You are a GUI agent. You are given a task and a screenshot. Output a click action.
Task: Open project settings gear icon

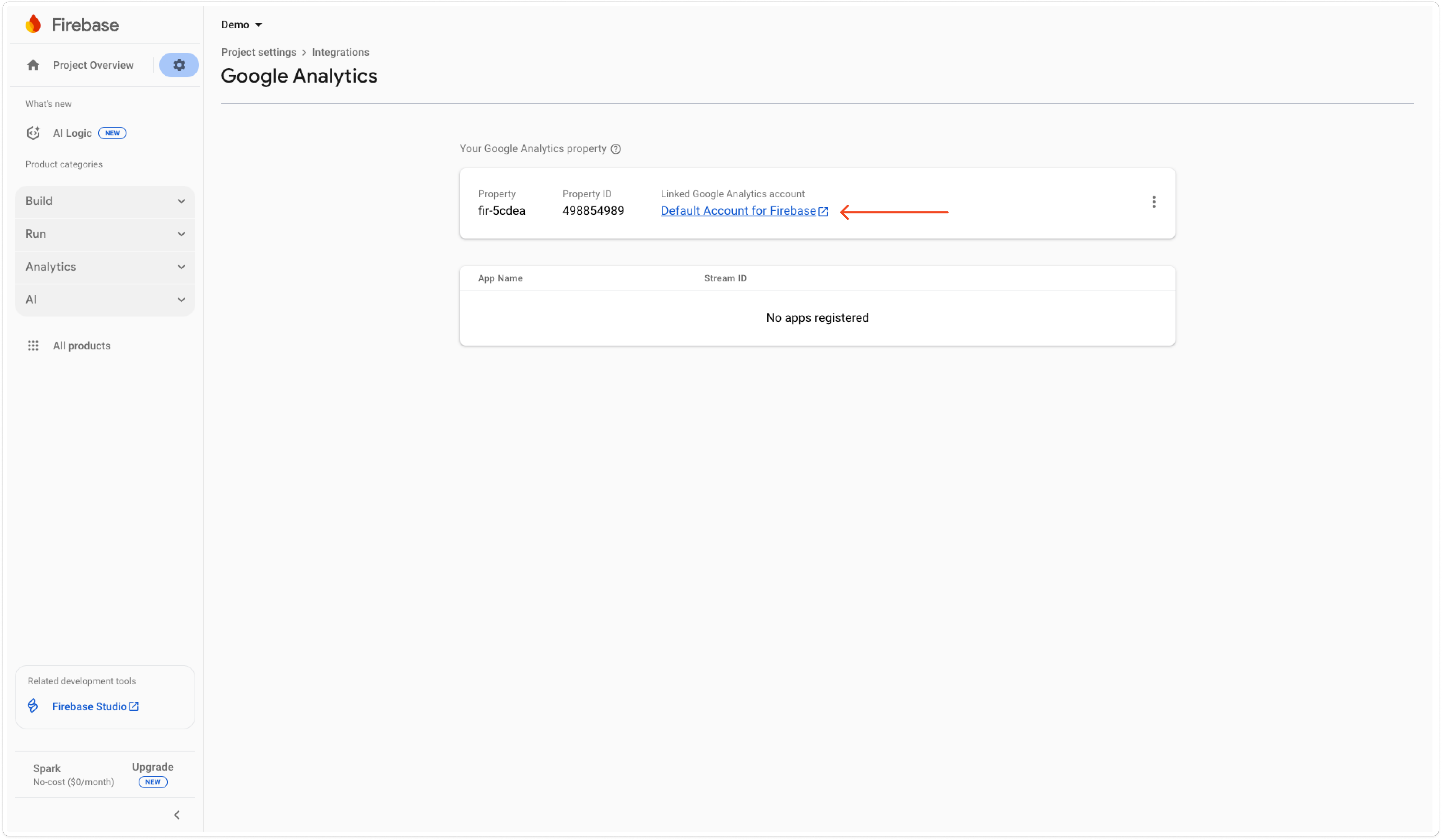point(179,65)
